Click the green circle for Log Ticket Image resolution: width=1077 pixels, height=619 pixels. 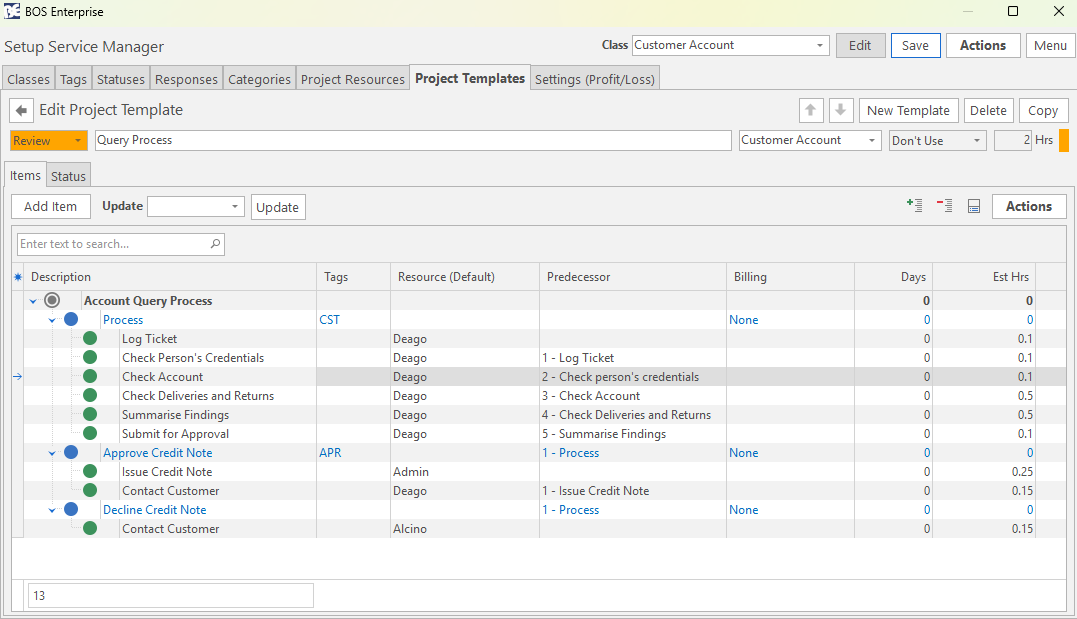click(90, 338)
